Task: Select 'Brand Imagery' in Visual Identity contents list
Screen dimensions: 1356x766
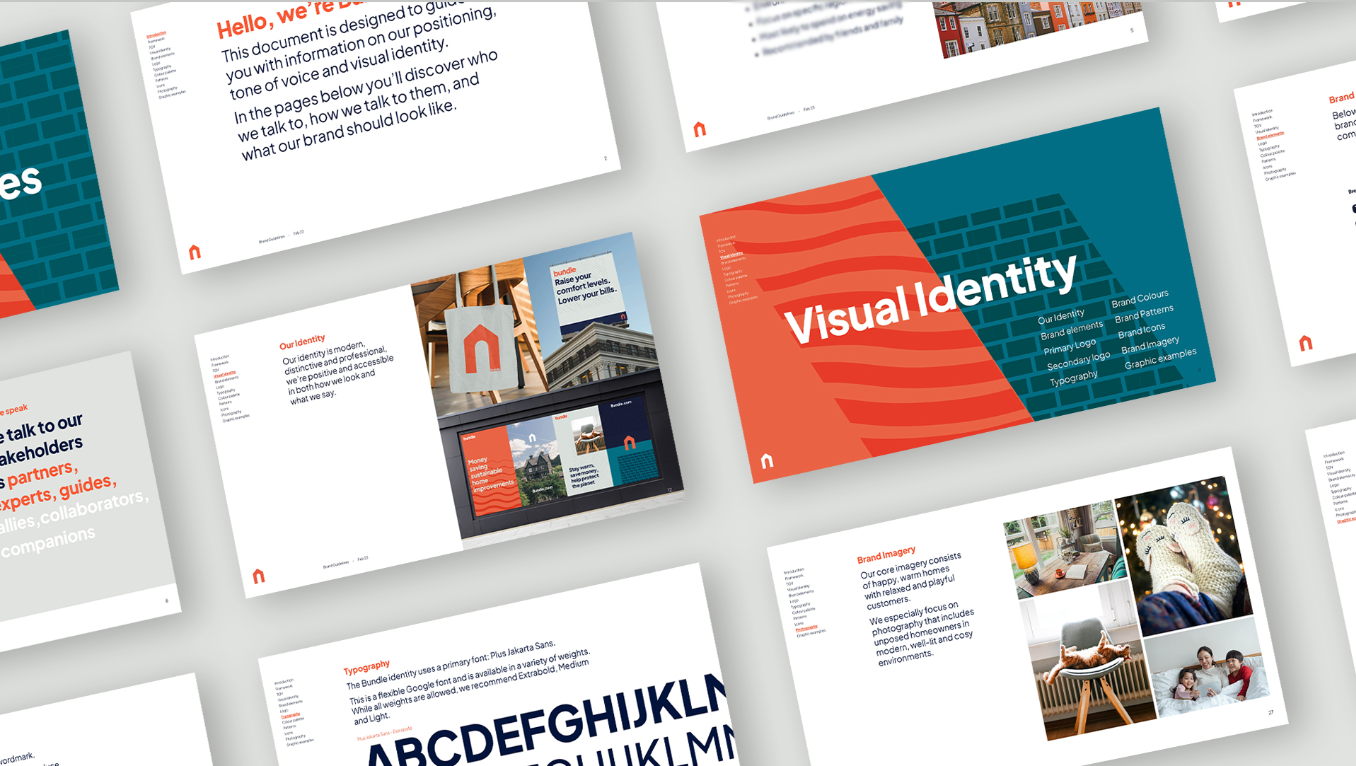Action: 1150,345
